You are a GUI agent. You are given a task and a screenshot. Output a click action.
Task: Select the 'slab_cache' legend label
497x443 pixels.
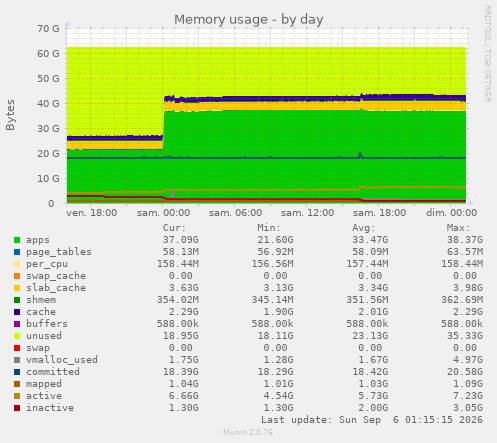click(x=56, y=288)
